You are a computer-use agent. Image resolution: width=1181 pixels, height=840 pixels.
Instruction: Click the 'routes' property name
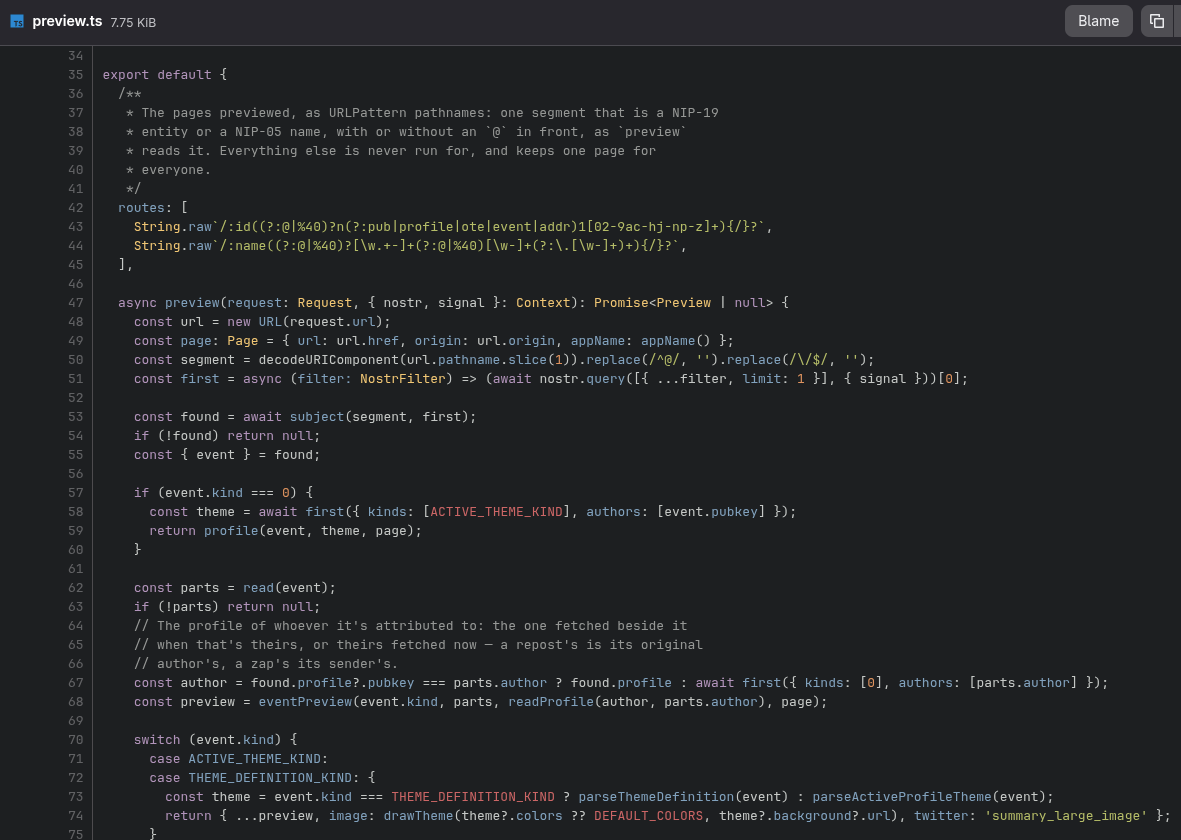(x=142, y=207)
